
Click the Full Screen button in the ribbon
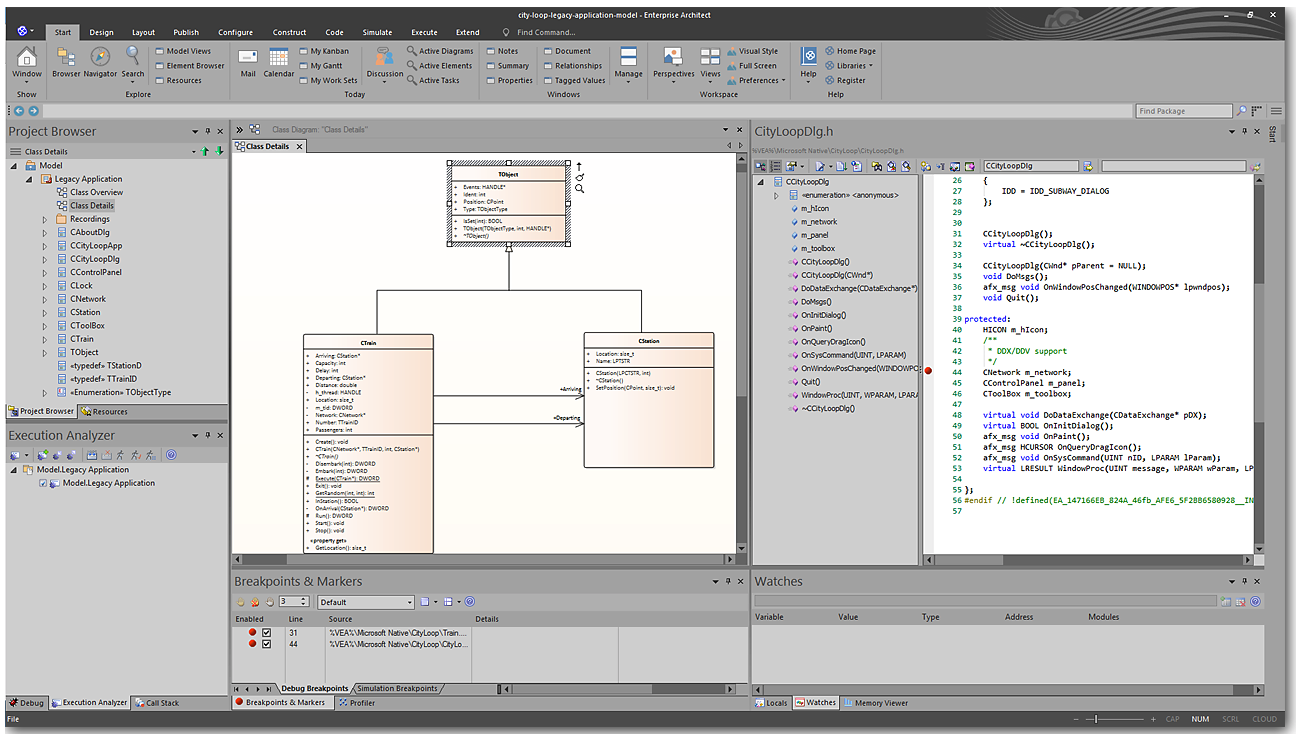tap(757, 66)
